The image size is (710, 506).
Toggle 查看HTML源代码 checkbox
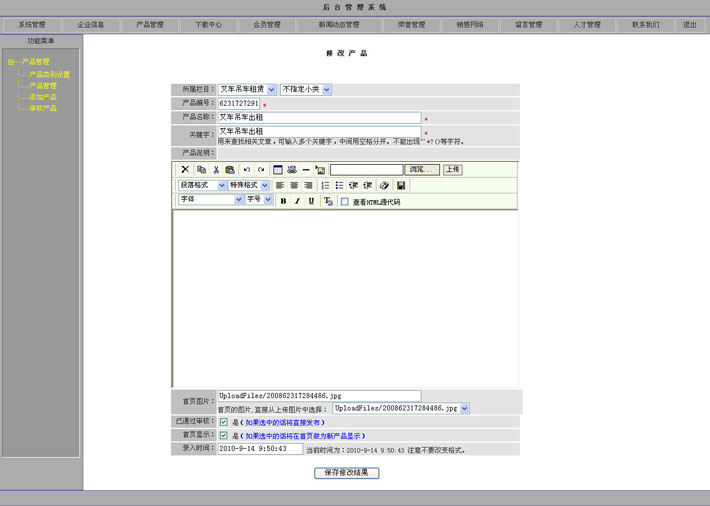click(x=345, y=201)
